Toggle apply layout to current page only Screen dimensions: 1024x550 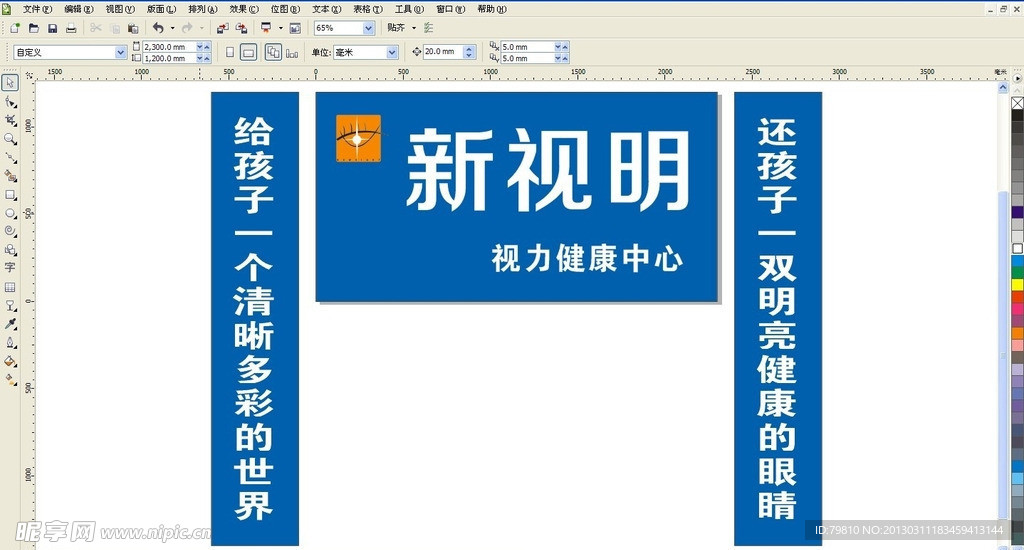(x=292, y=53)
